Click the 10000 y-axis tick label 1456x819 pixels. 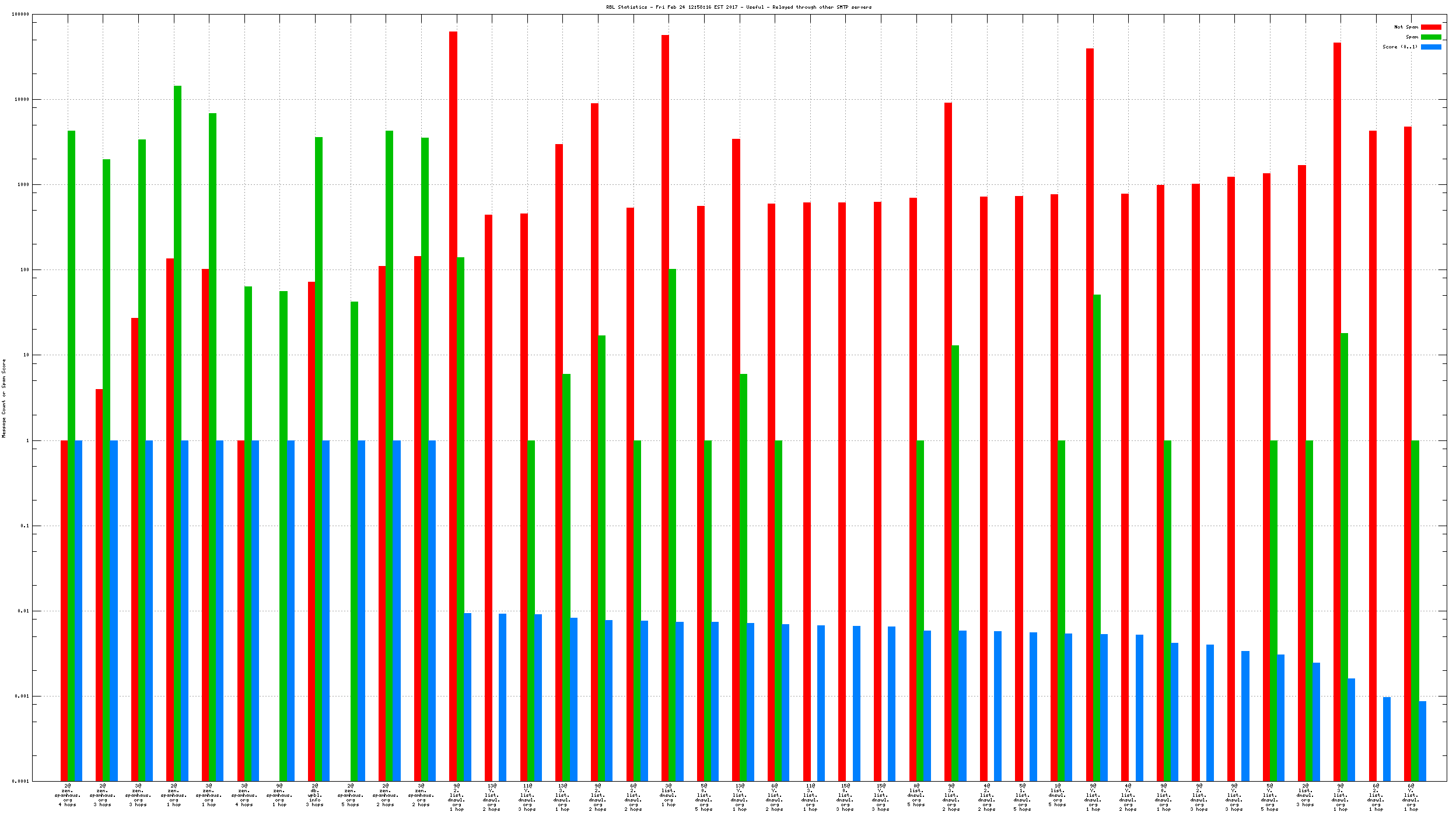(22, 99)
